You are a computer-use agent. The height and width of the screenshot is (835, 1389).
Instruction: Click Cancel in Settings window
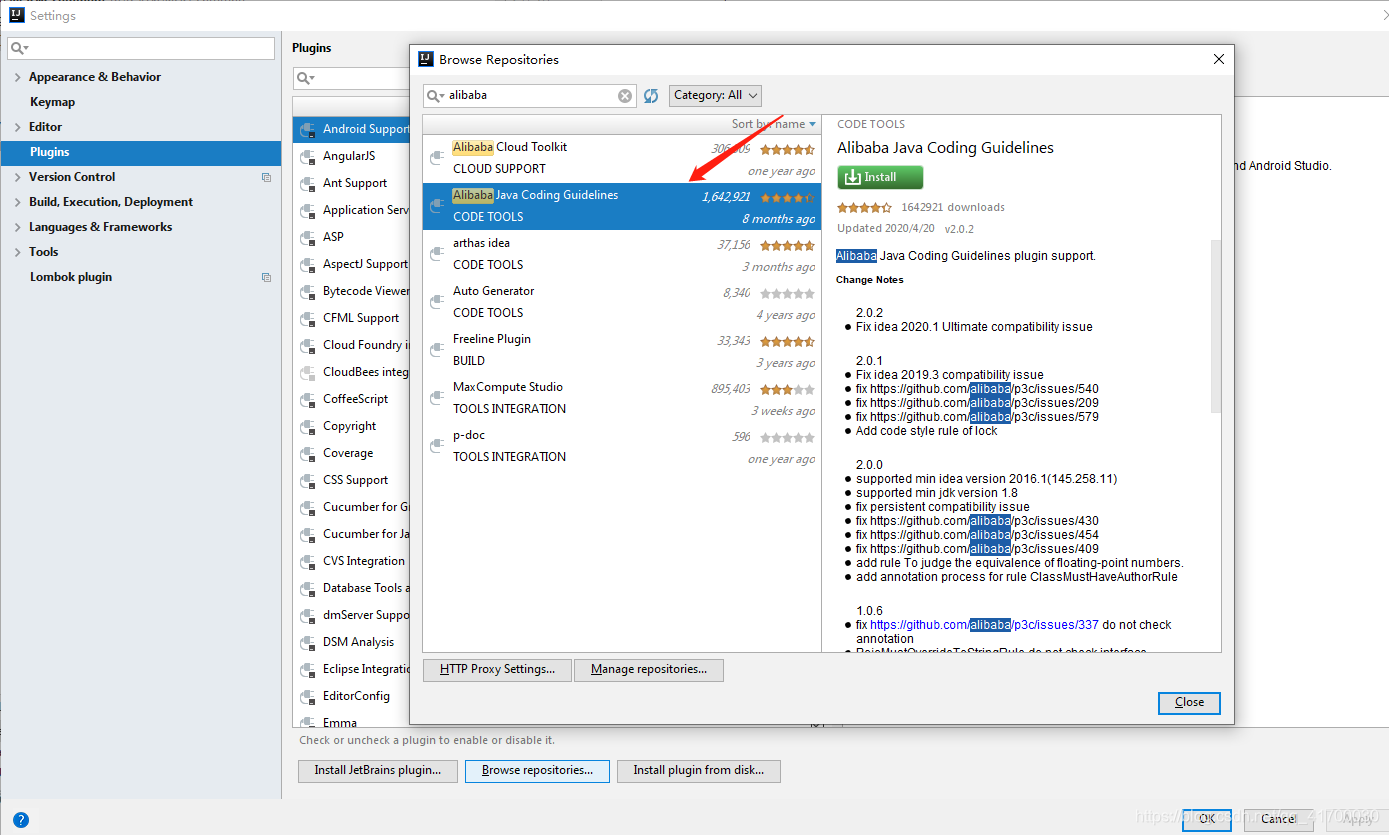(x=1278, y=819)
